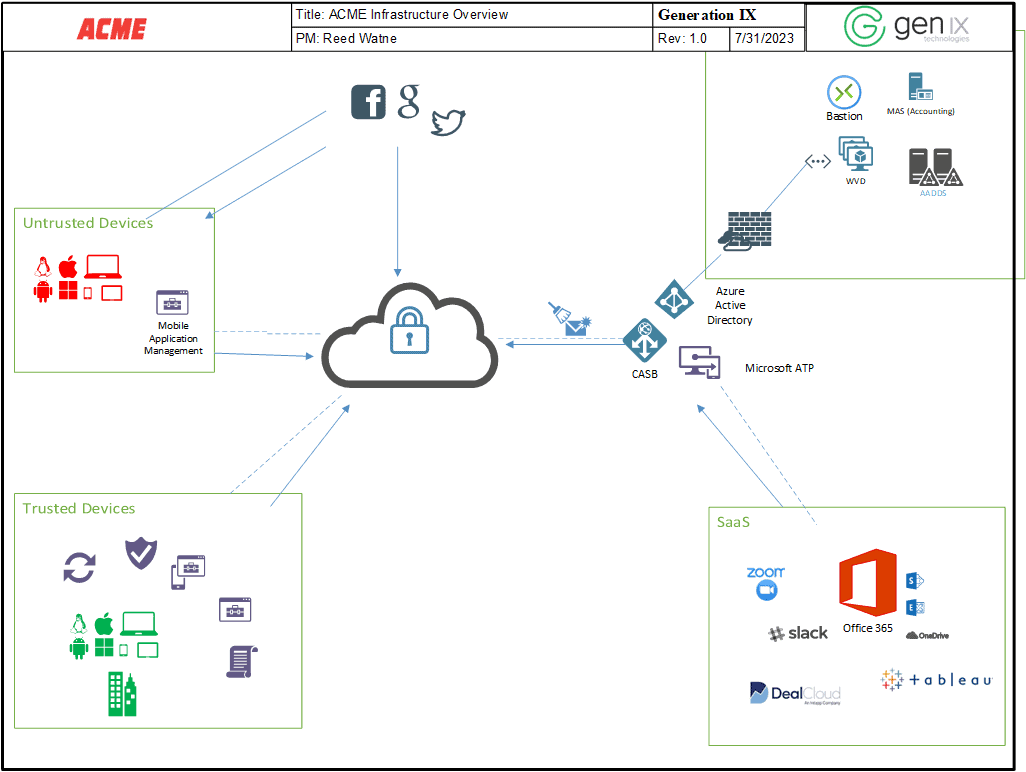Click the "Trusted Devices" label
The height and width of the screenshot is (772, 1026).
coord(79,508)
